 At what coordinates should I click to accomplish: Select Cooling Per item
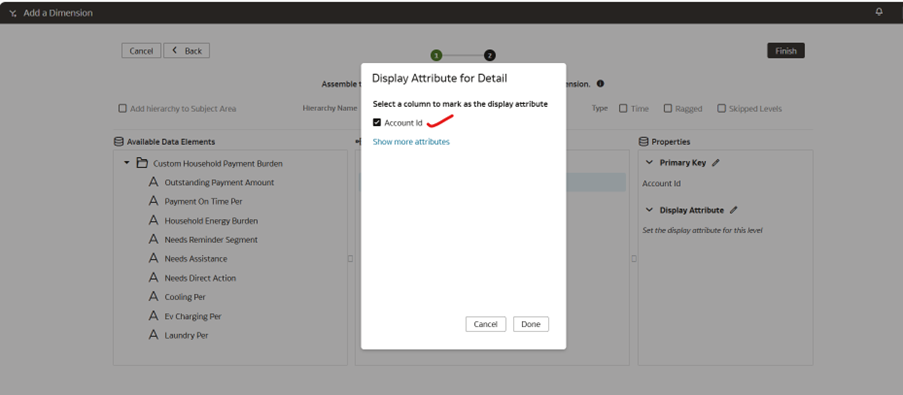185,297
